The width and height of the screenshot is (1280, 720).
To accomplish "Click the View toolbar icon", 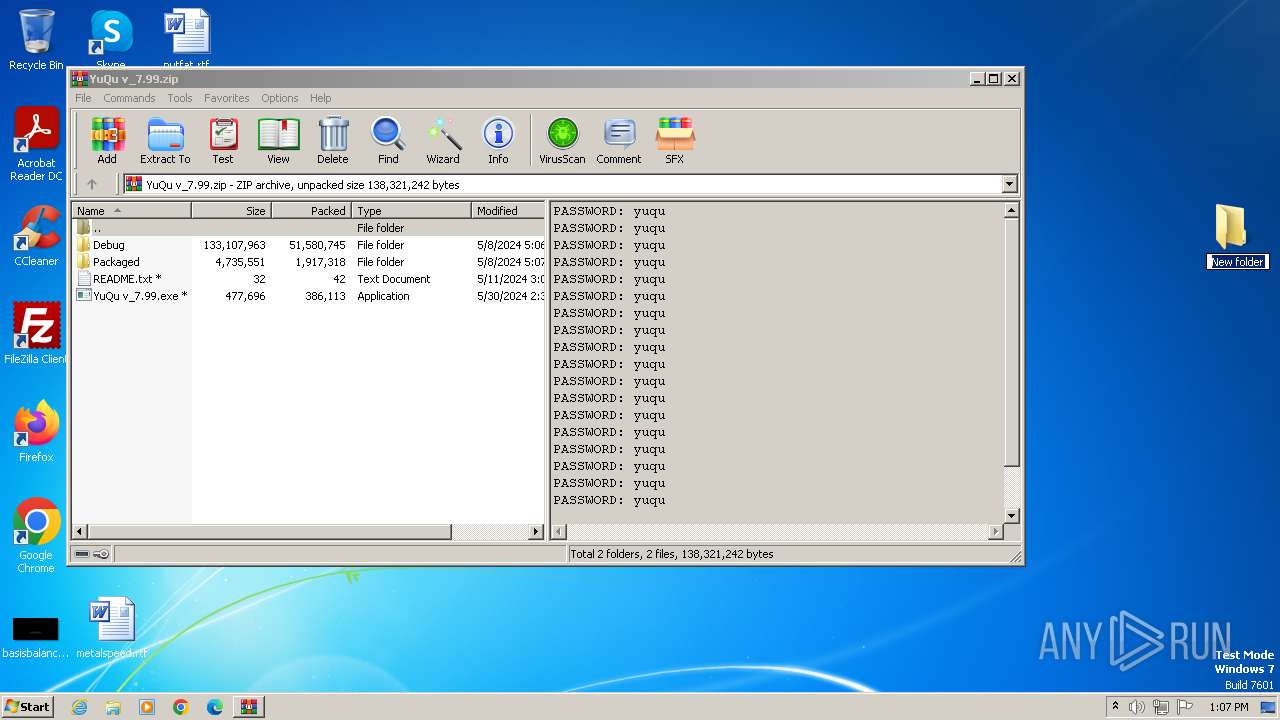I will (278, 141).
